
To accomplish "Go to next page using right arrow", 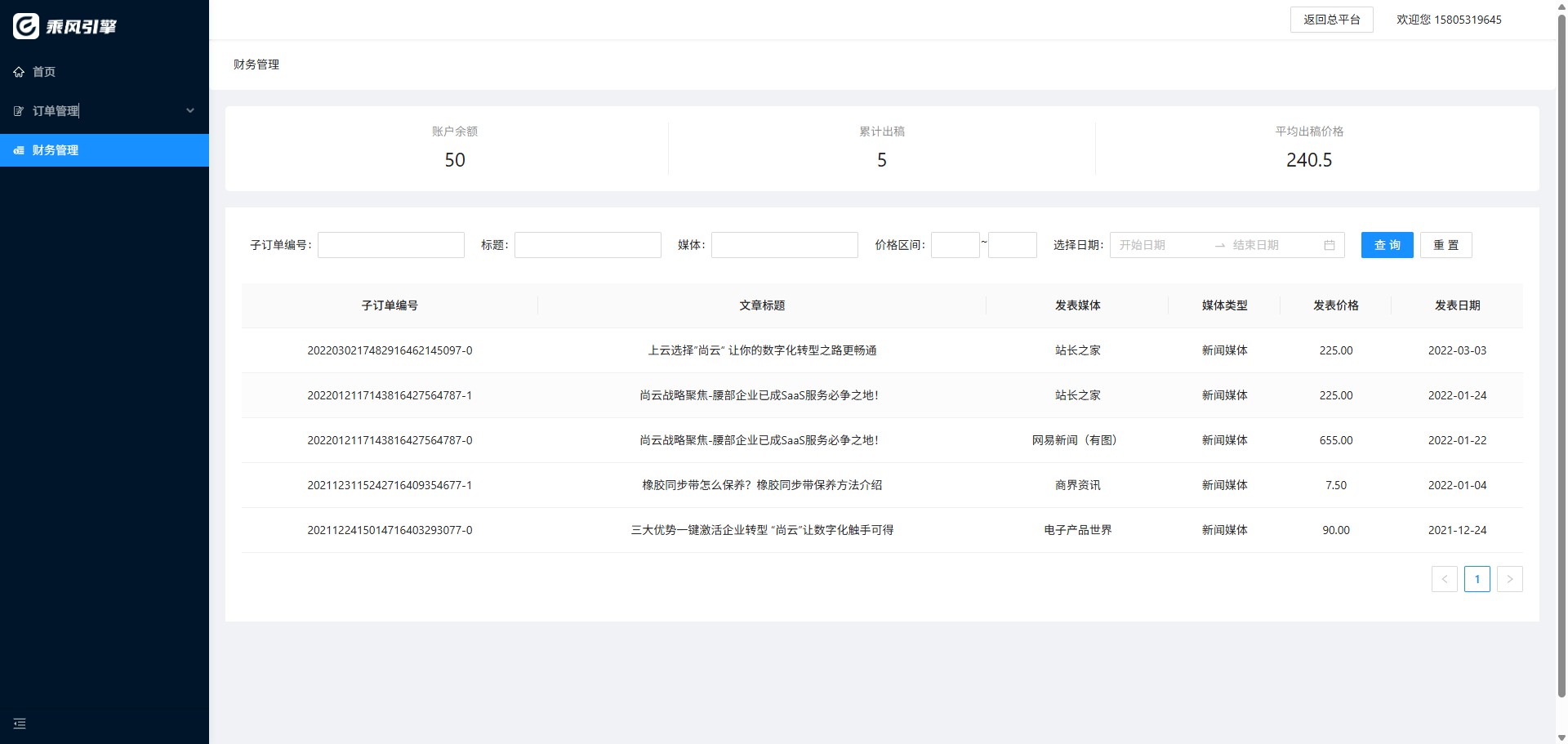I will click(1509, 579).
